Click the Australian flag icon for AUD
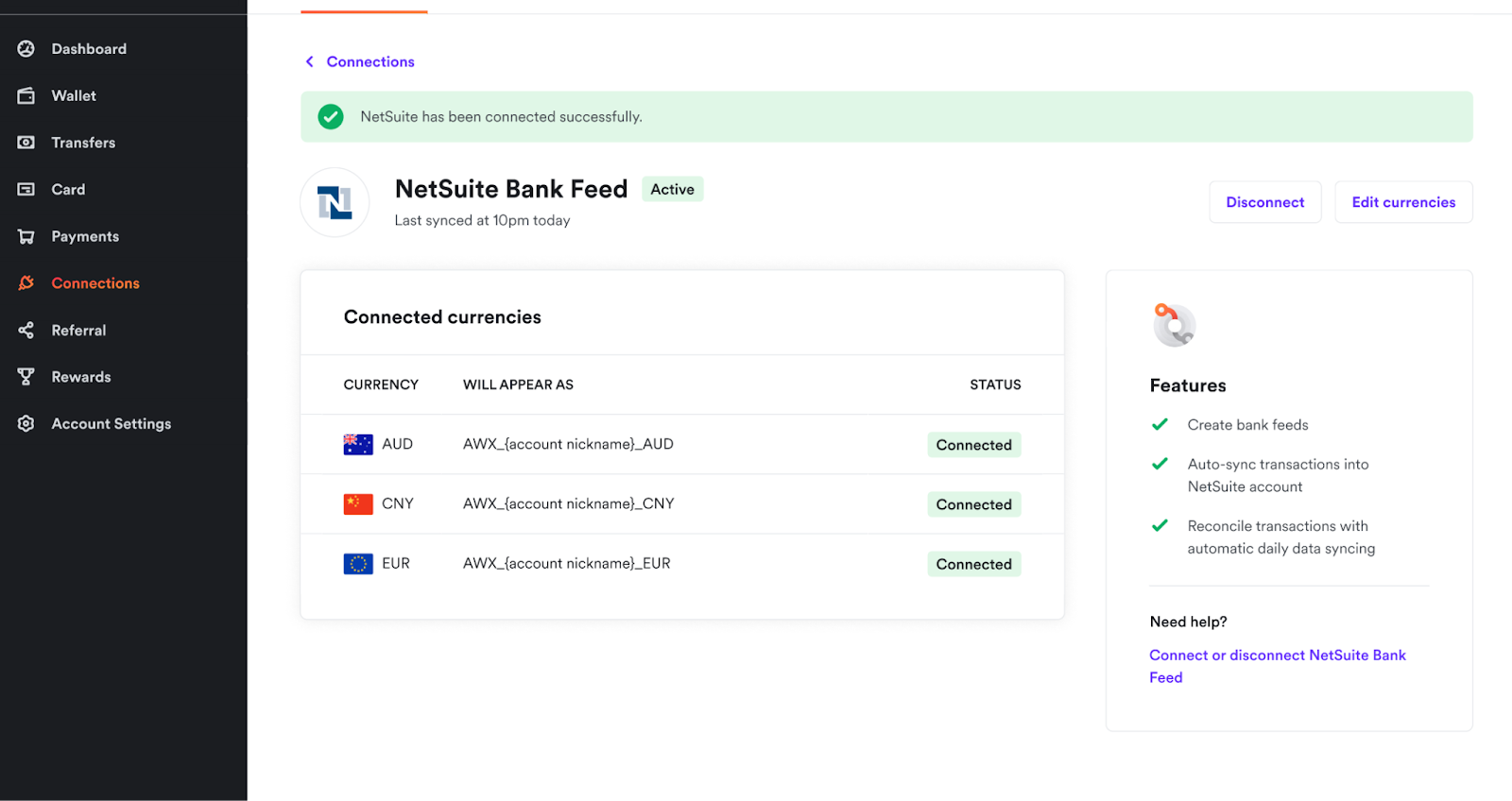This screenshot has width=1512, height=801. point(358,444)
